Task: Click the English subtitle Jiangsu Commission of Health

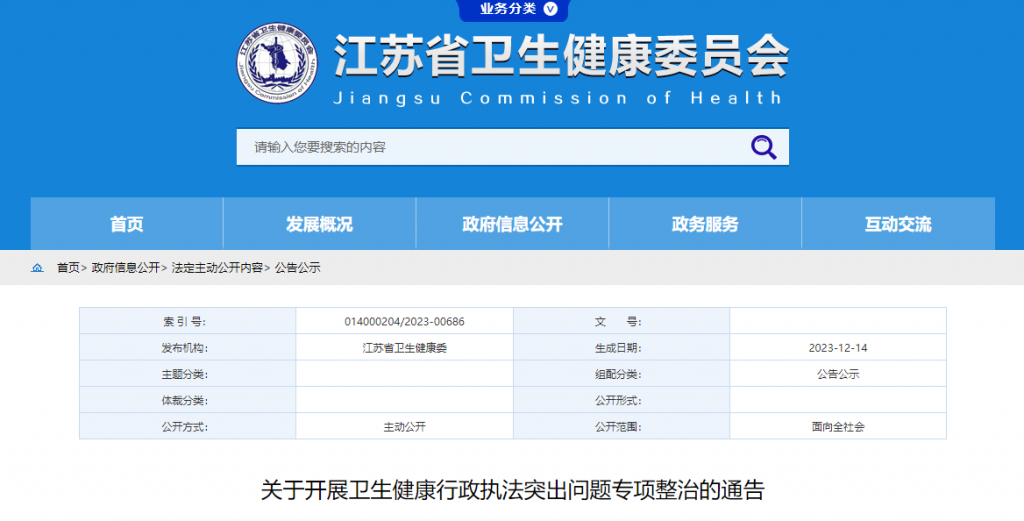Action: pos(557,99)
